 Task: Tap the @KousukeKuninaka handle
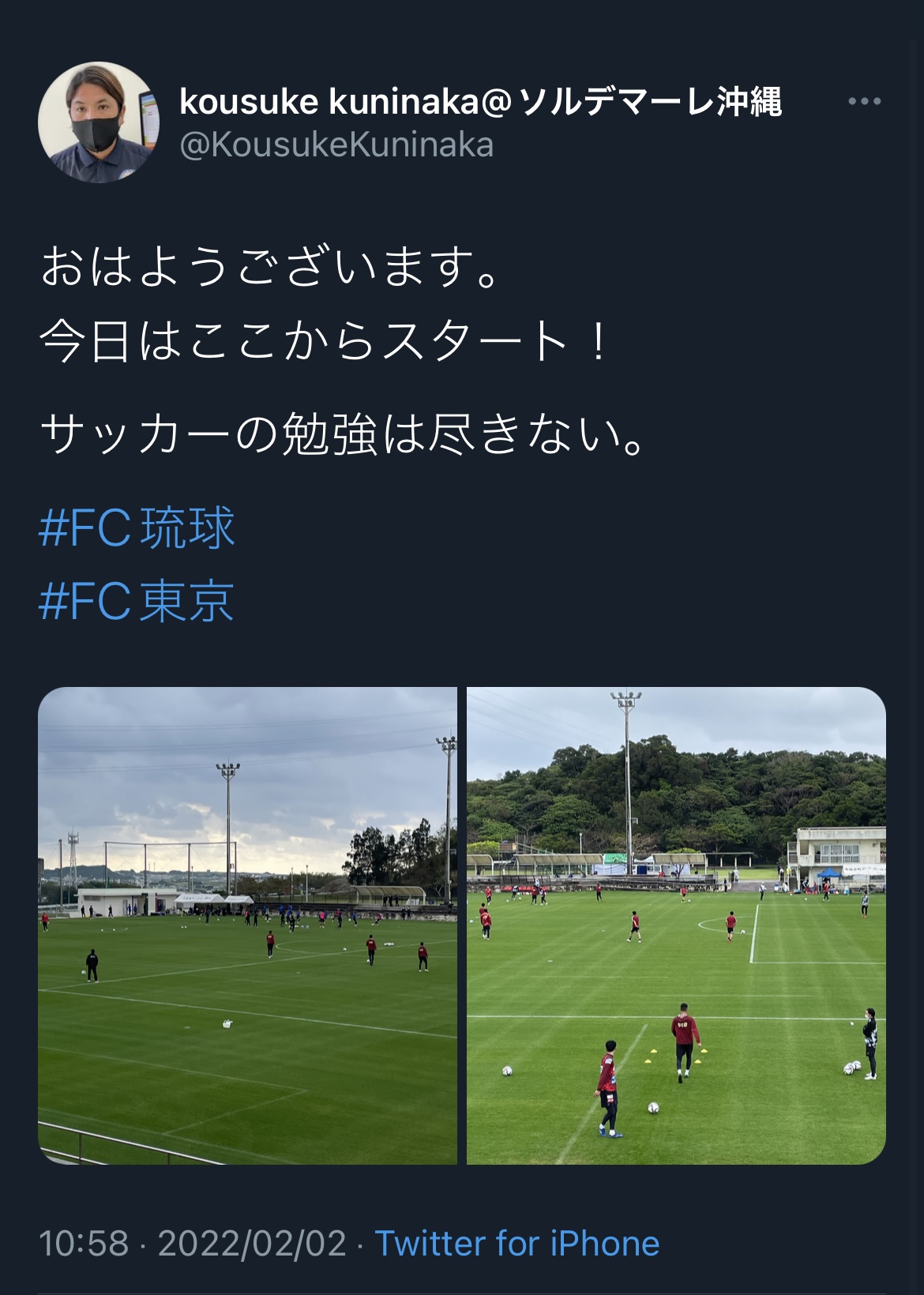(336, 145)
